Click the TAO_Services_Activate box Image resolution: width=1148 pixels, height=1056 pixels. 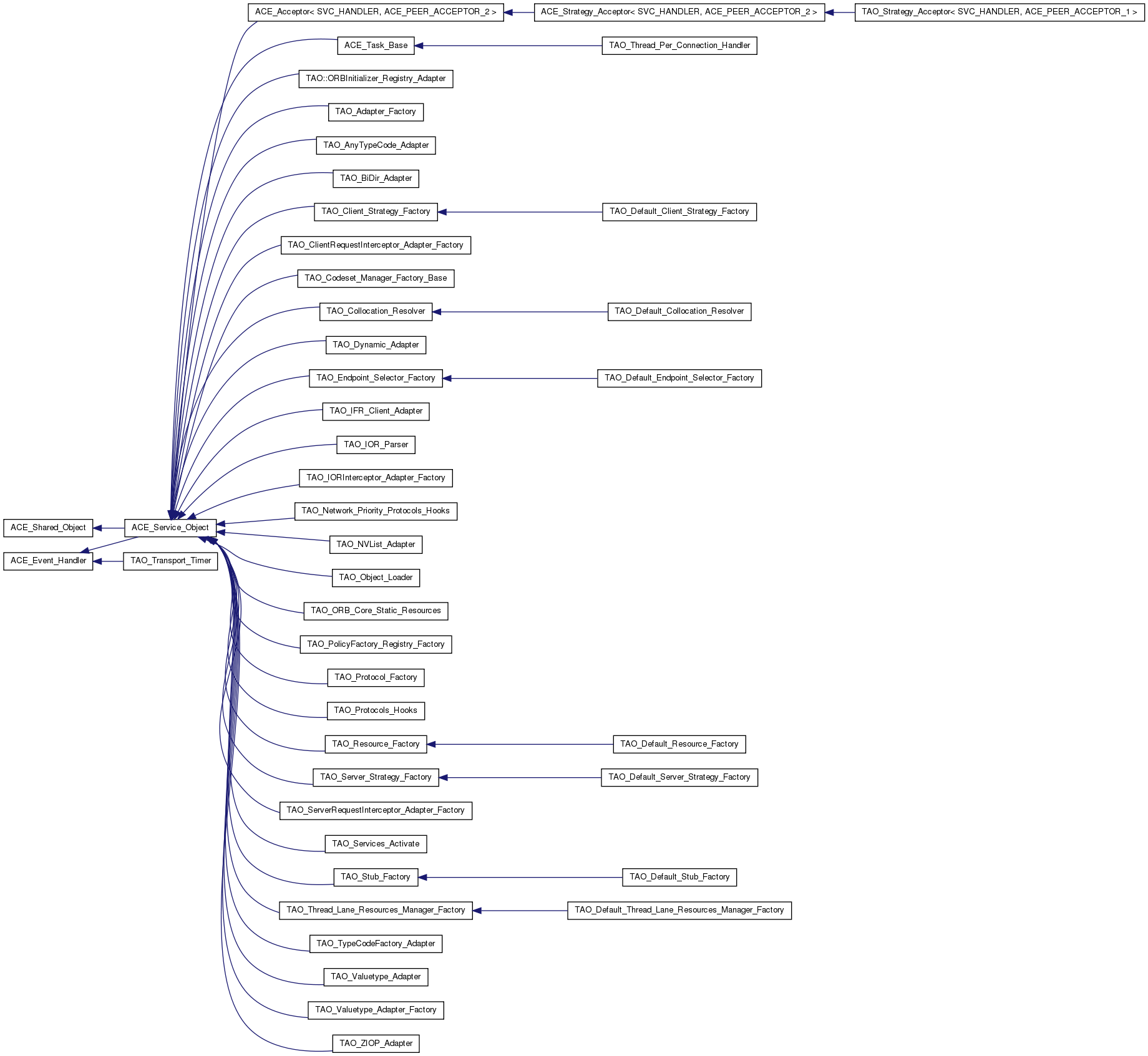pyautogui.click(x=376, y=844)
